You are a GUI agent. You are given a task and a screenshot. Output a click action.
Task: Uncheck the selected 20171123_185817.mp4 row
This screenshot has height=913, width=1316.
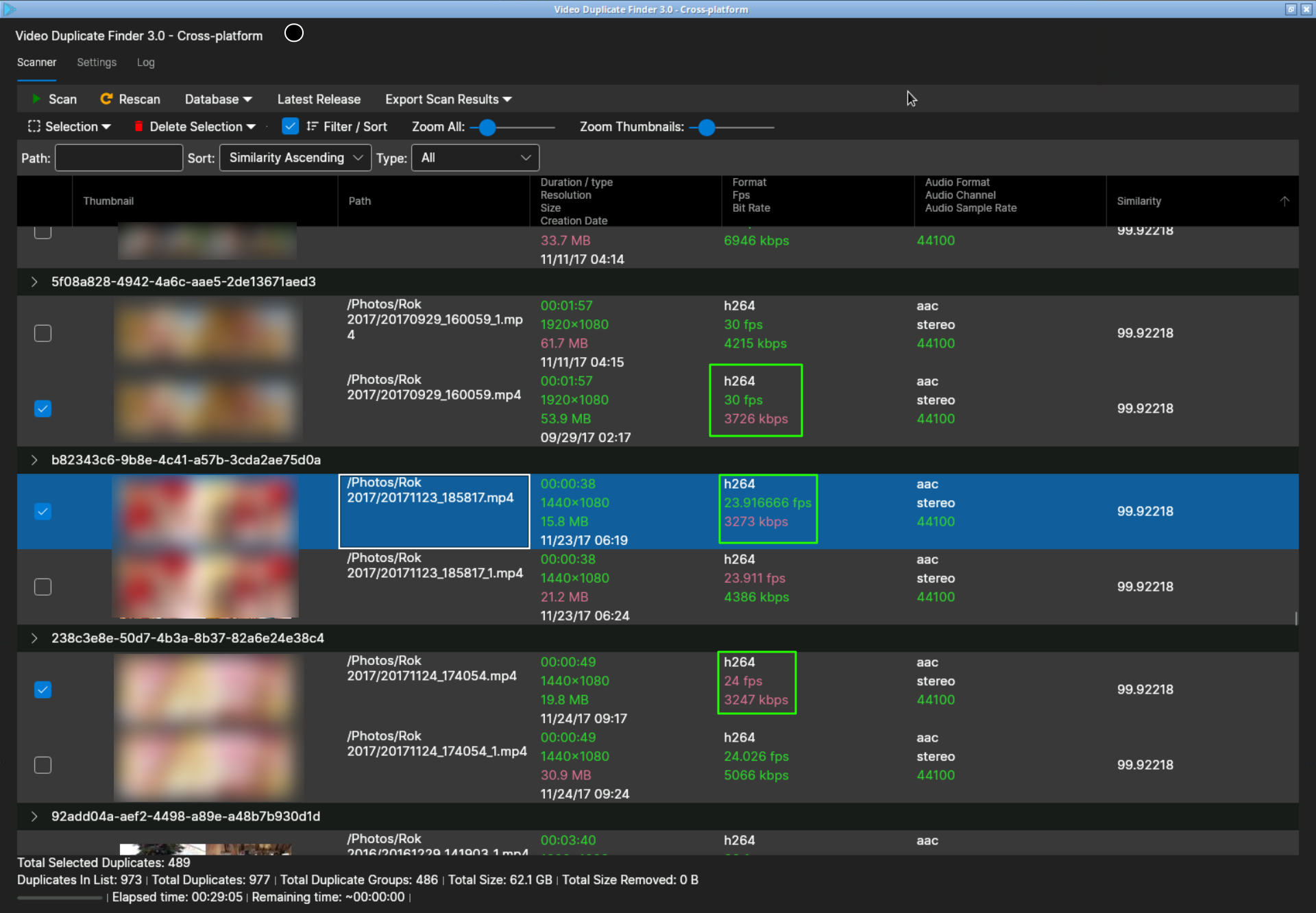pos(42,511)
